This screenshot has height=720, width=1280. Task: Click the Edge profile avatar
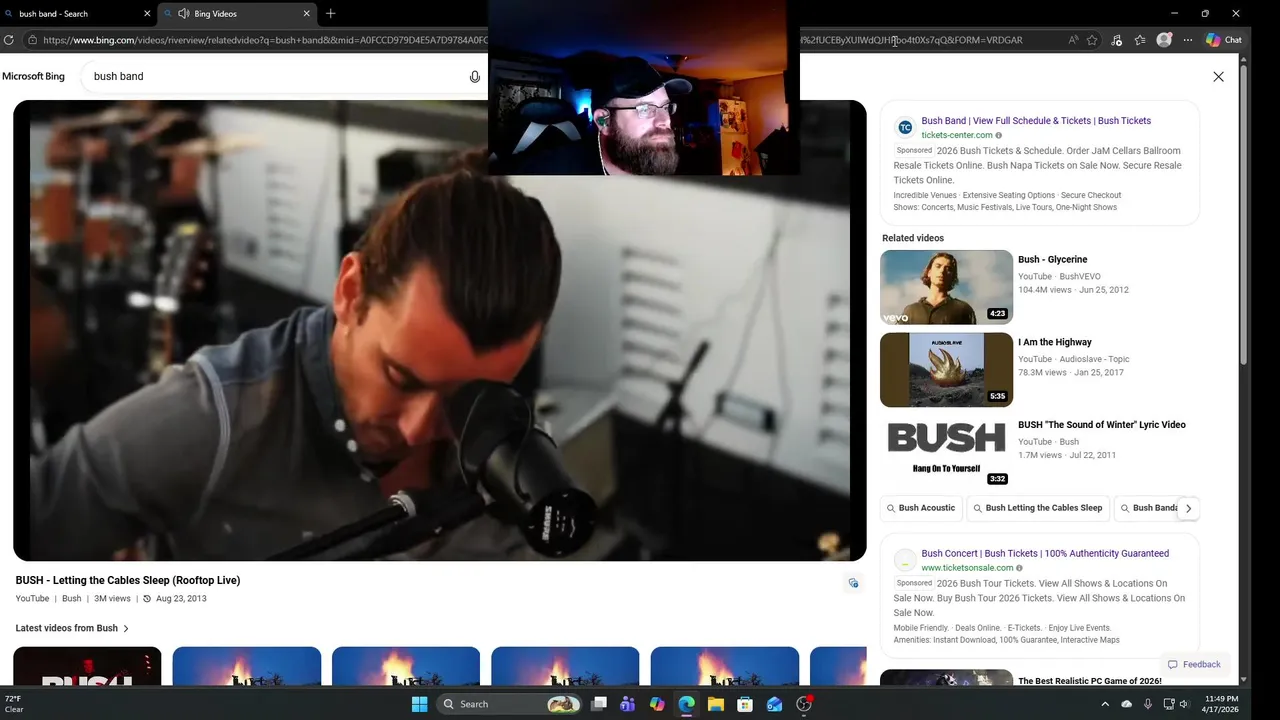pos(1164,40)
